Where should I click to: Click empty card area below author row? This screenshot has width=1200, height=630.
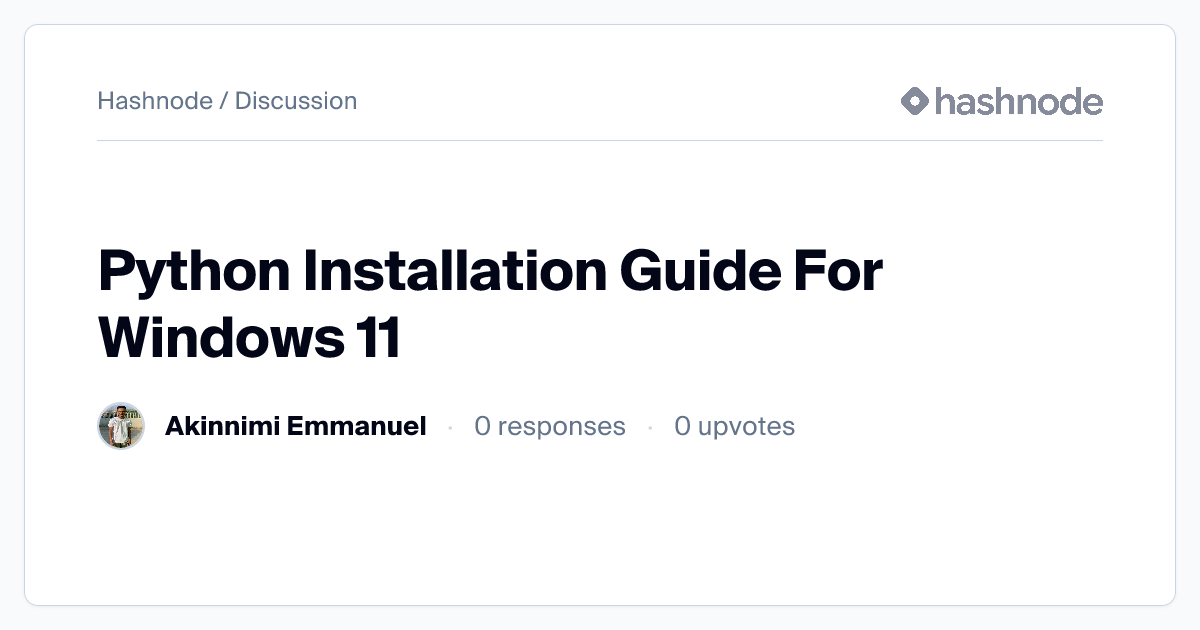pos(600,530)
